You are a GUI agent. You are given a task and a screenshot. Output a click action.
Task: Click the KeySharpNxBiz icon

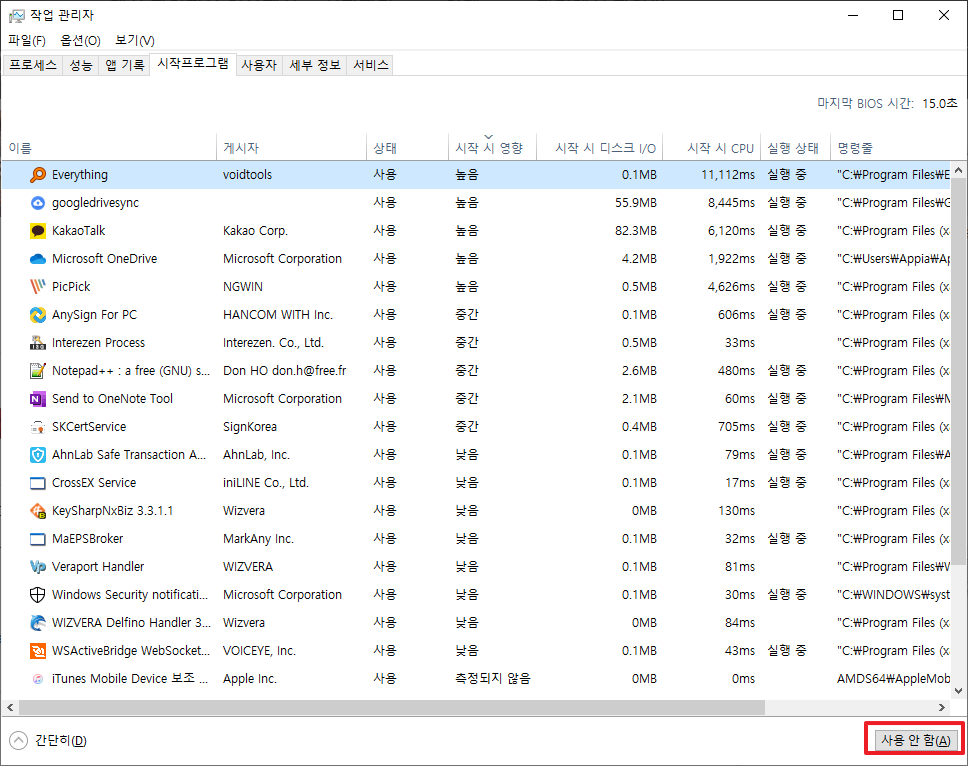[x=38, y=510]
